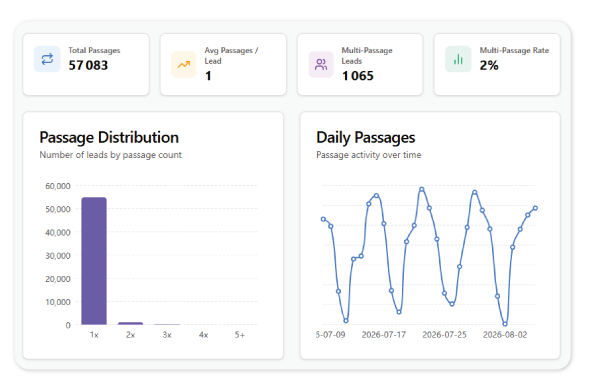The image size is (591, 387).
Task: Select the multi-passage leads value 1 065
Action: 358,76
